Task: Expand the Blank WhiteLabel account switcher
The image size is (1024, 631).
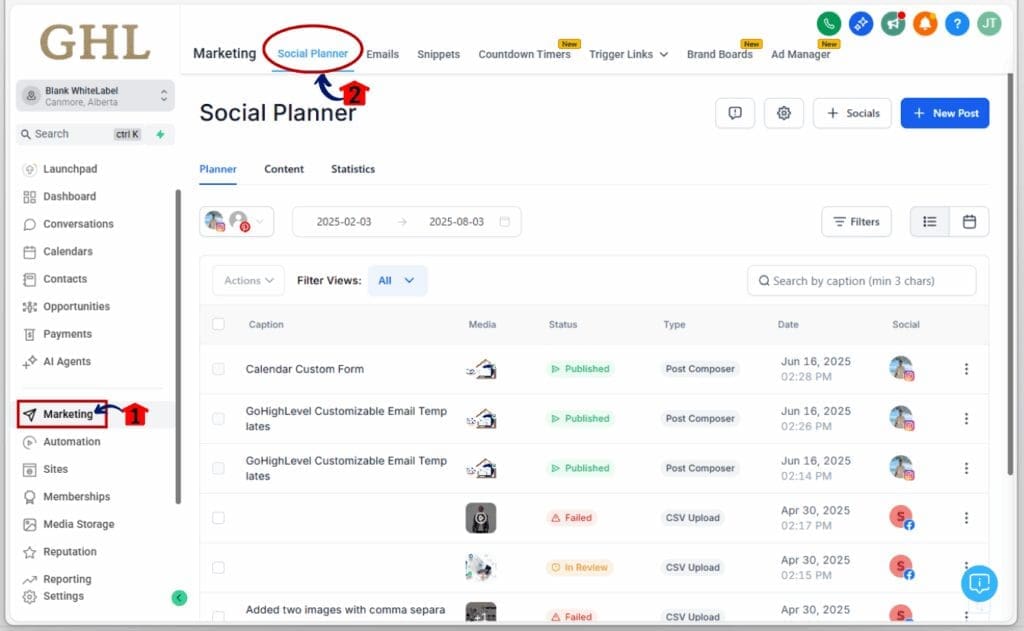Action: (95, 96)
